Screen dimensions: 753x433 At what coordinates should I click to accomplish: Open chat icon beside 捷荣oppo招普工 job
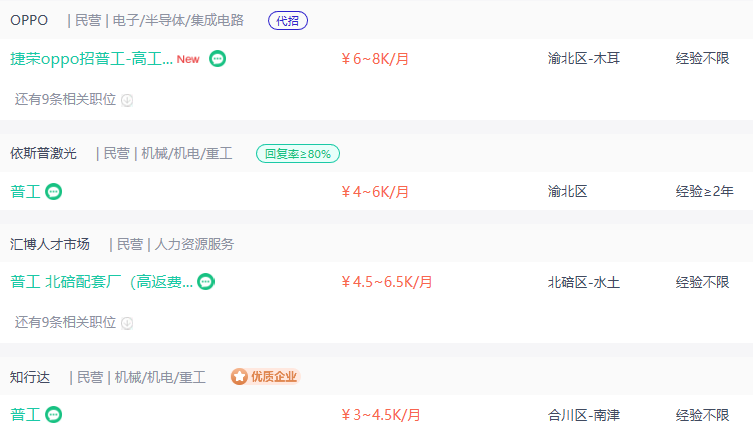(218, 59)
